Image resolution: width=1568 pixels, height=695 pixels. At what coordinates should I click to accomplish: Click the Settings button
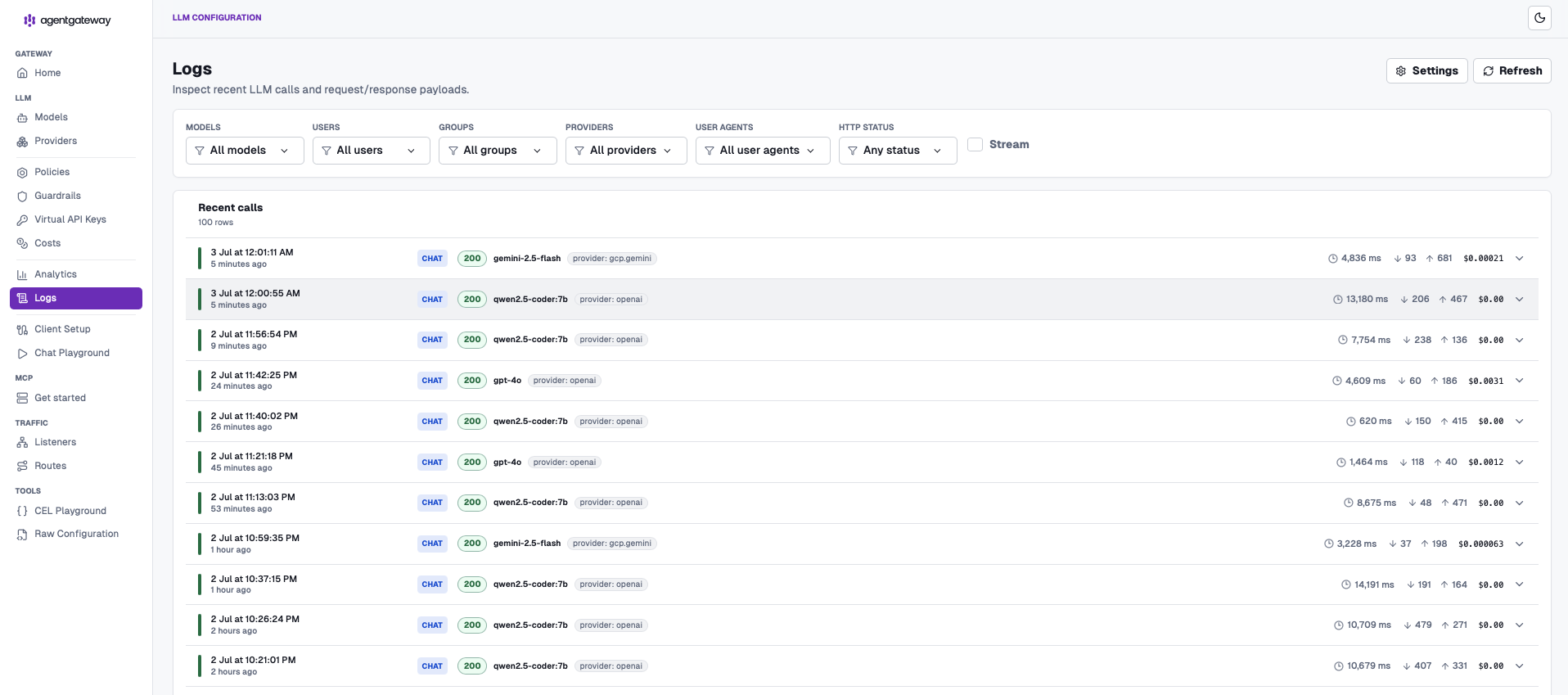(x=1426, y=71)
